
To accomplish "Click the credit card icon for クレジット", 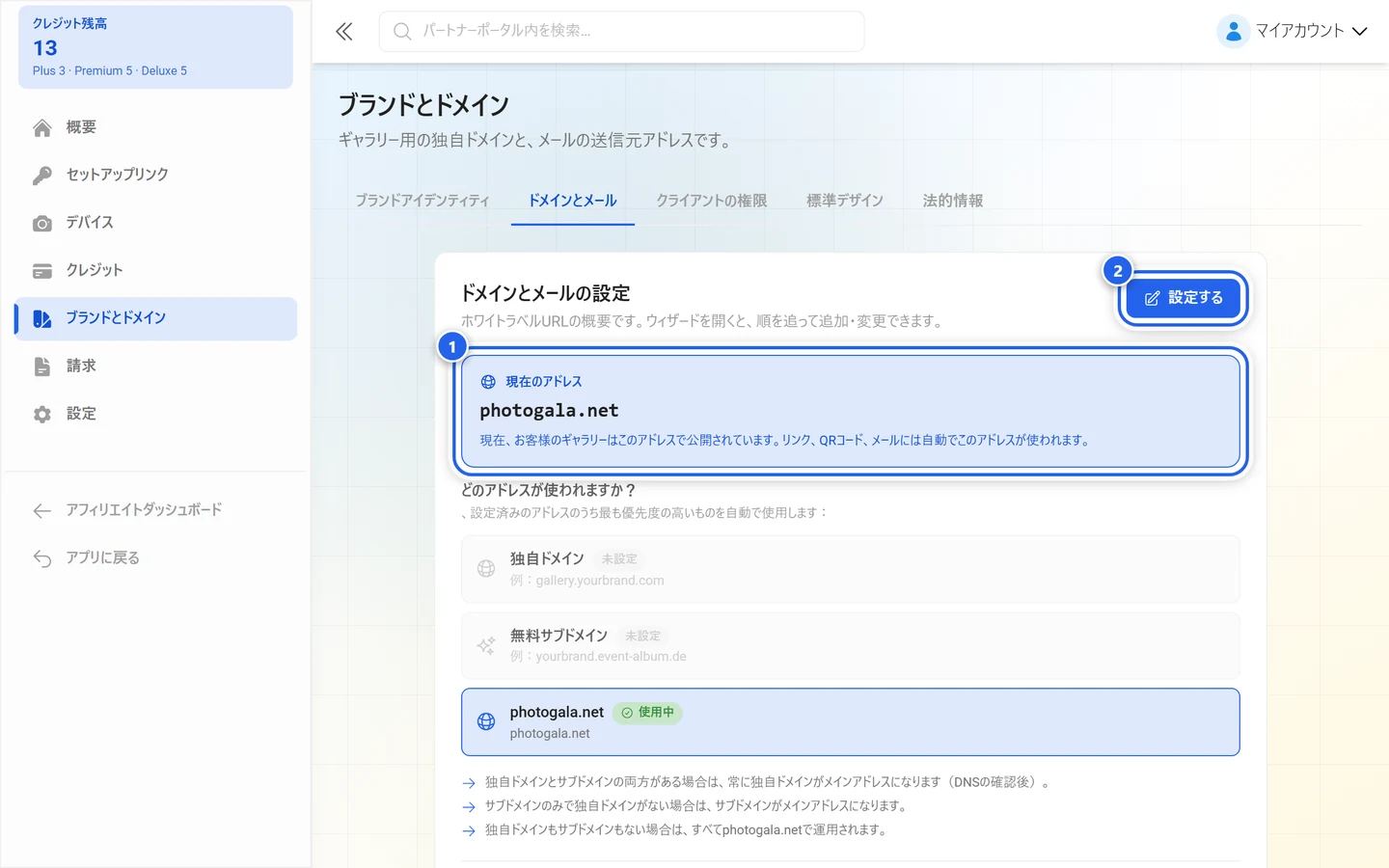I will tap(42, 271).
